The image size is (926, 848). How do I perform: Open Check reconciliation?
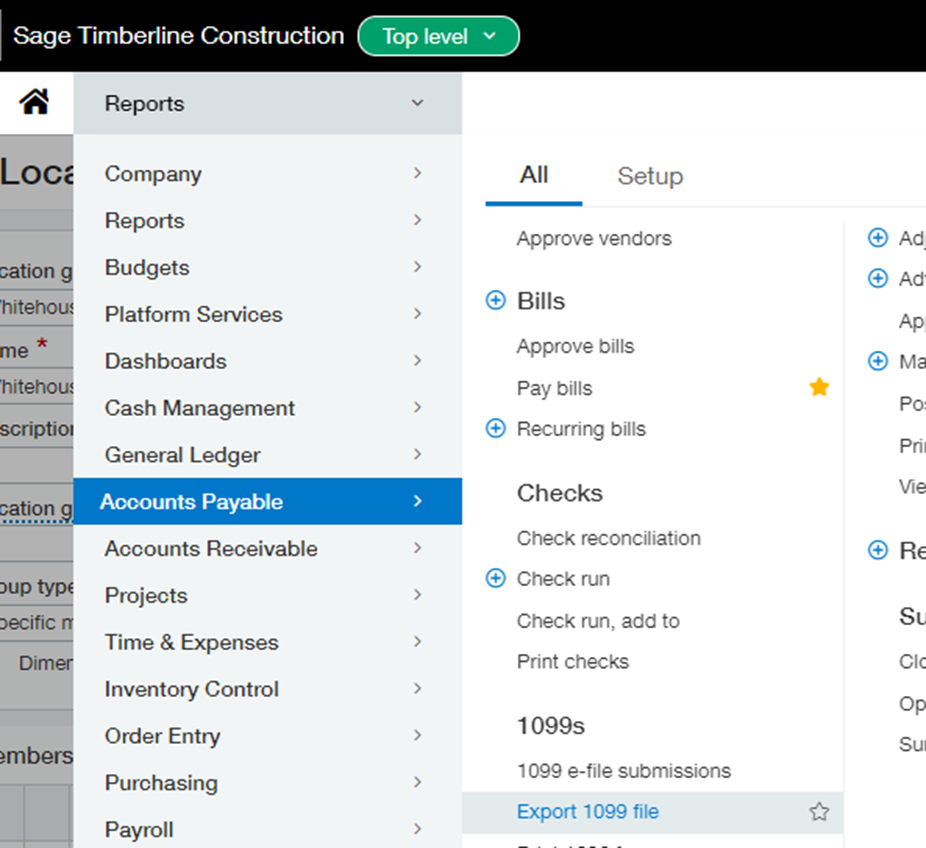609,538
